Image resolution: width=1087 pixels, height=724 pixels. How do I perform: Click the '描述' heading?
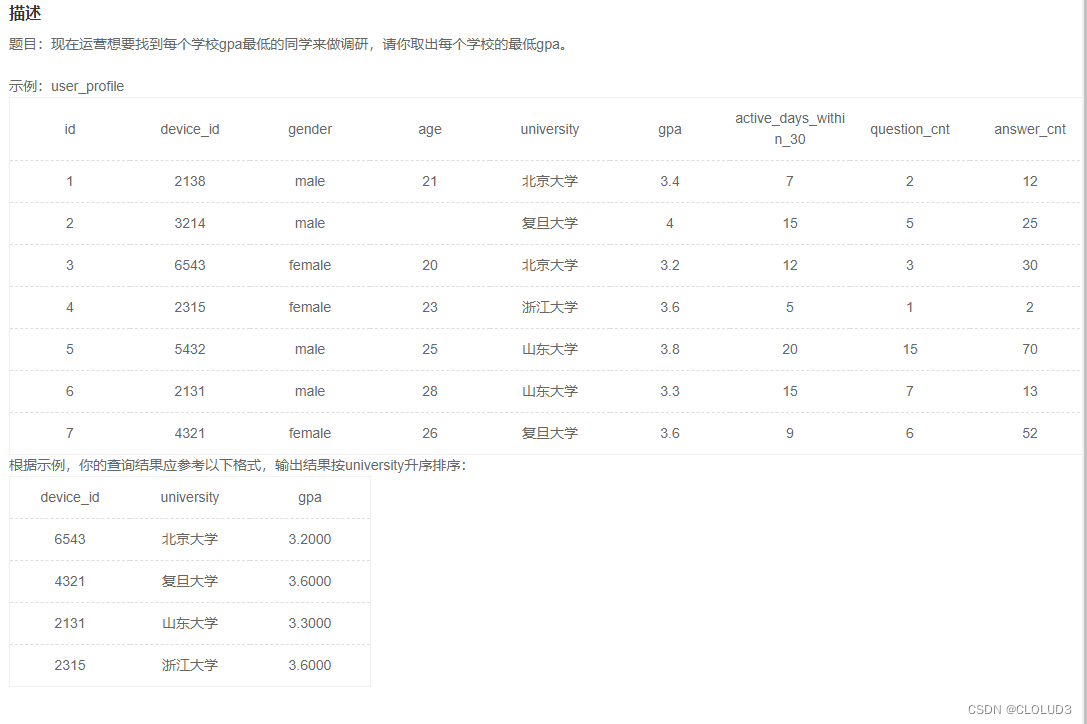25,13
